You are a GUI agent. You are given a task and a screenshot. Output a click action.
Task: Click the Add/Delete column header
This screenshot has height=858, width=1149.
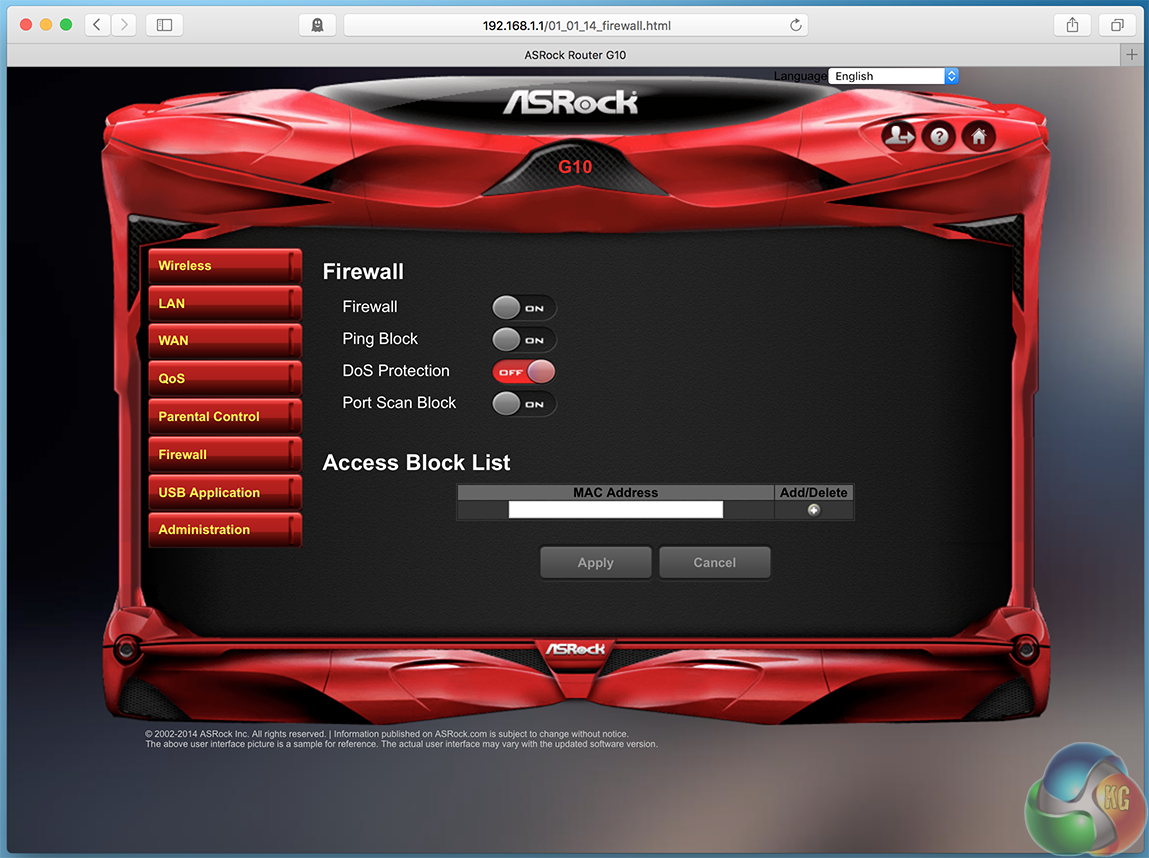813,492
